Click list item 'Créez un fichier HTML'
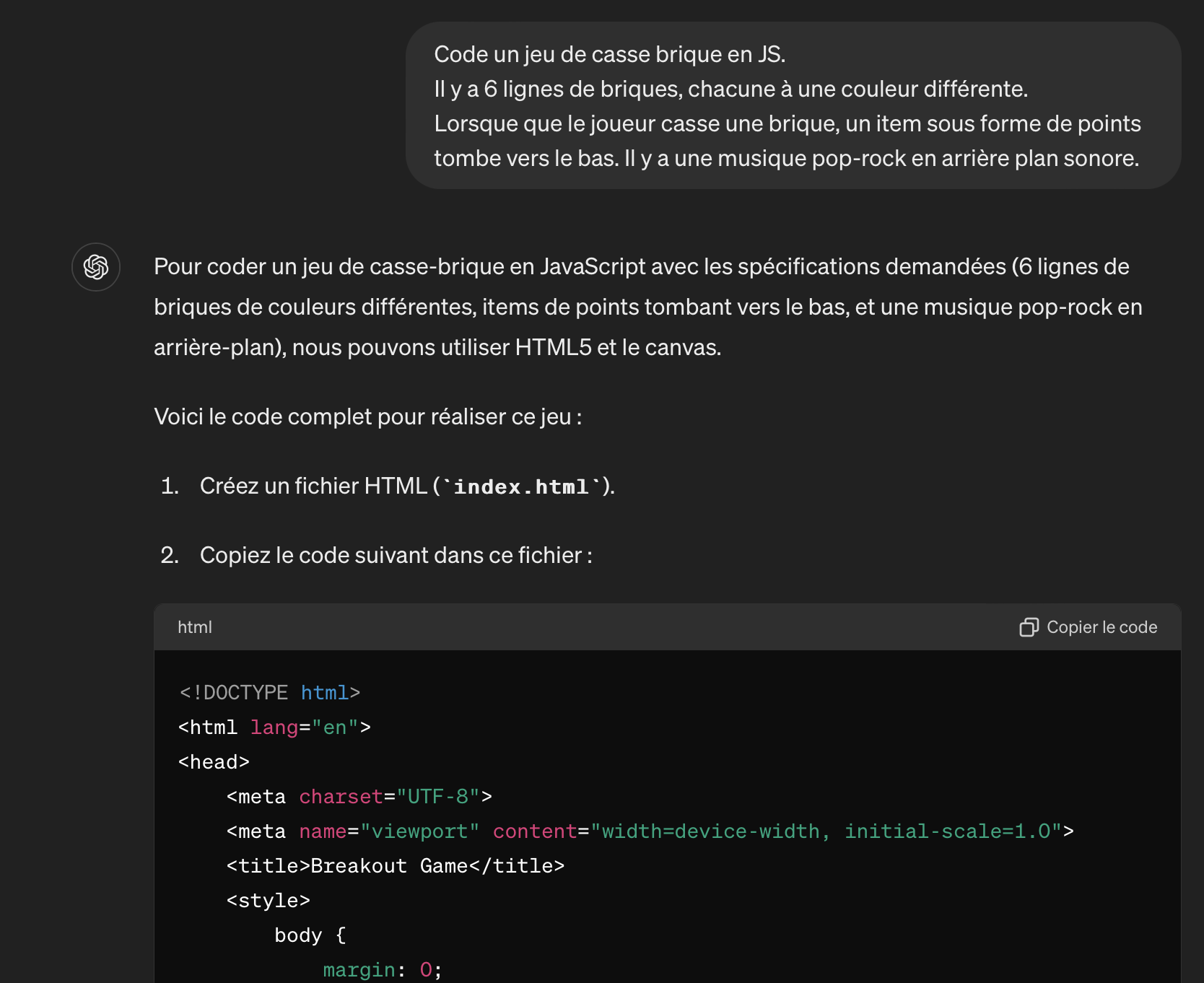The height and width of the screenshot is (983, 1204). 407,486
